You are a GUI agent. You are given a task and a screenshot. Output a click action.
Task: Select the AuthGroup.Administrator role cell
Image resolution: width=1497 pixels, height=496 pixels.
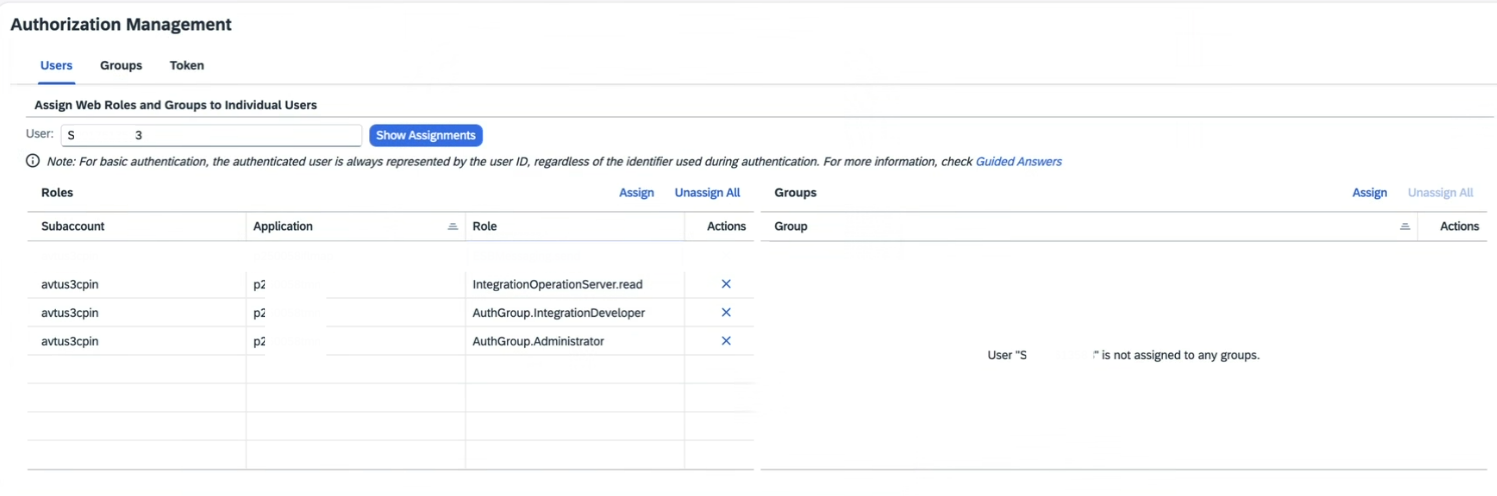538,342
